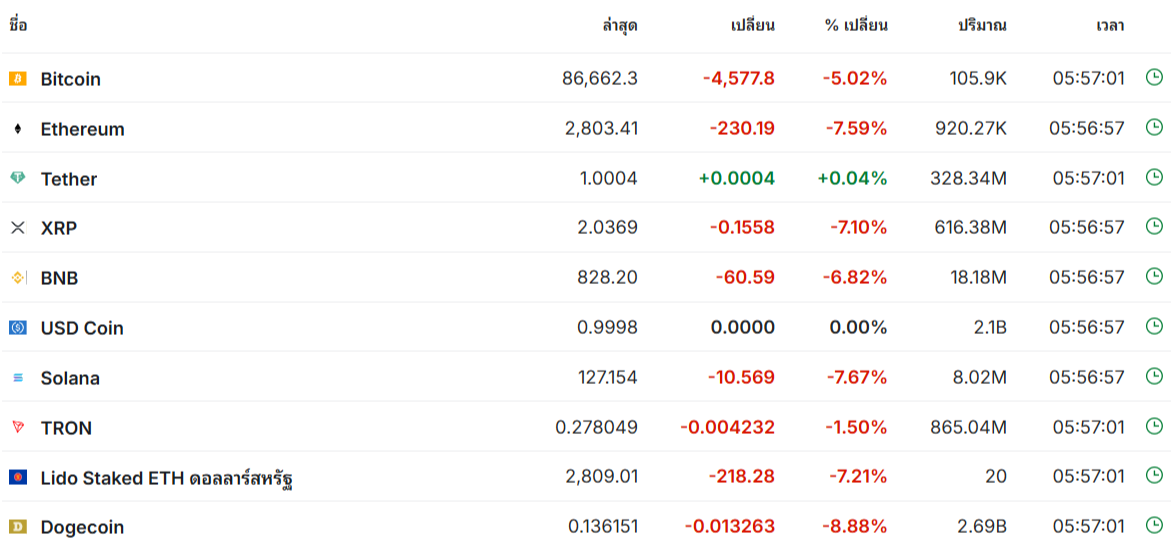
Task: Sort by the ปริมาณ column header
Action: click(982, 26)
